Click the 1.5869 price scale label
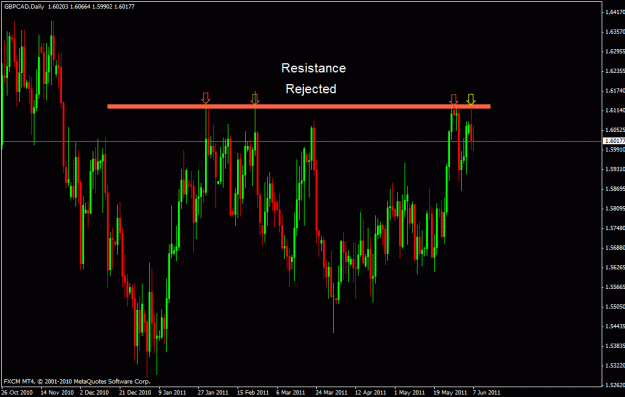 [615, 189]
